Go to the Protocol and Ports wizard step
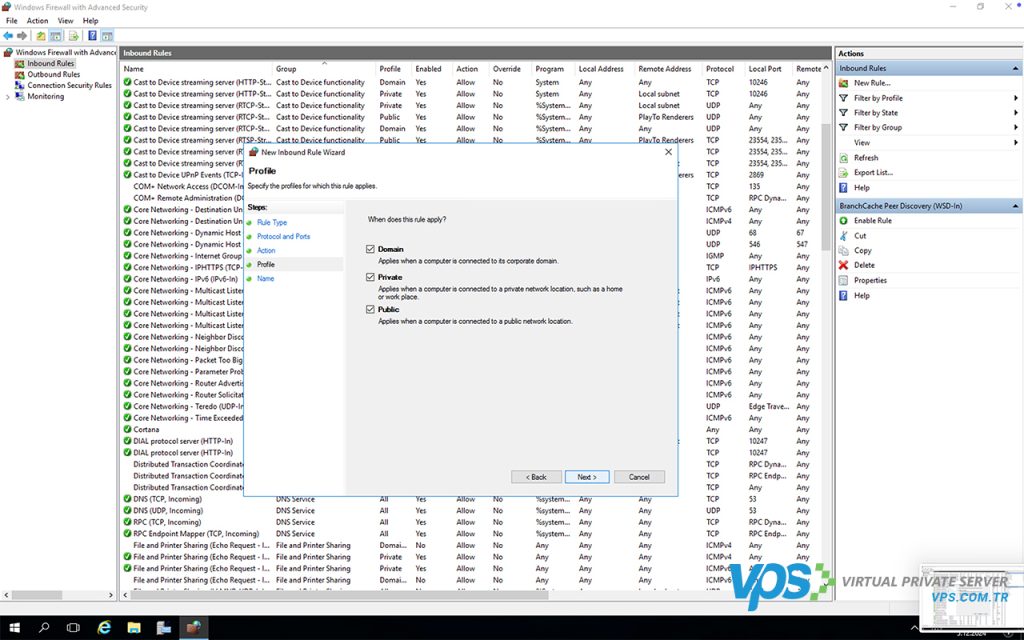 [283, 236]
